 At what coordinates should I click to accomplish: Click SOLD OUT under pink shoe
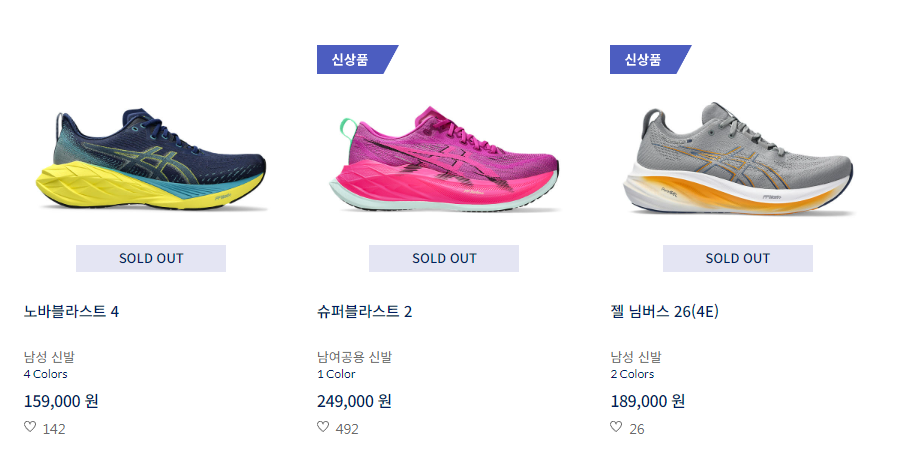click(x=444, y=259)
